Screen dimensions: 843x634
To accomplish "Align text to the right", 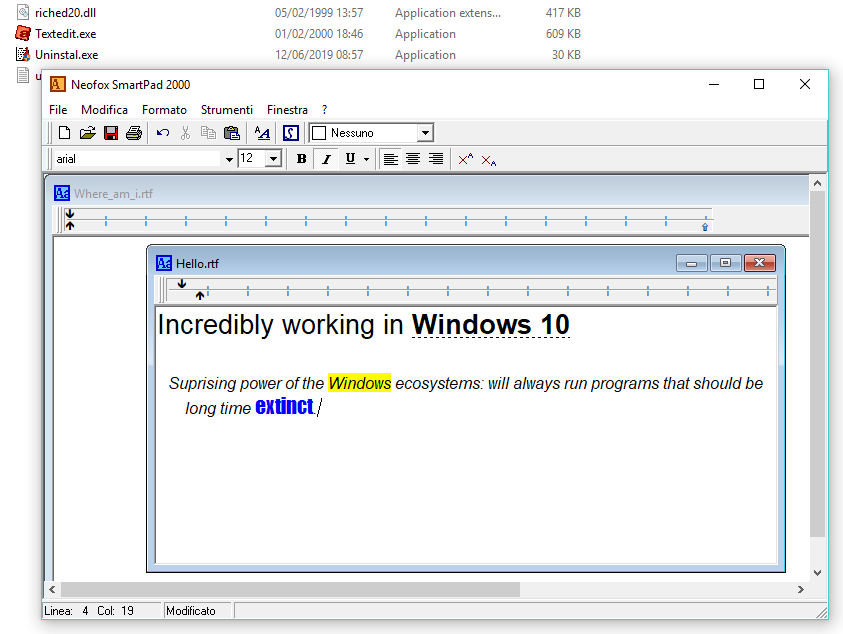I will coord(435,159).
